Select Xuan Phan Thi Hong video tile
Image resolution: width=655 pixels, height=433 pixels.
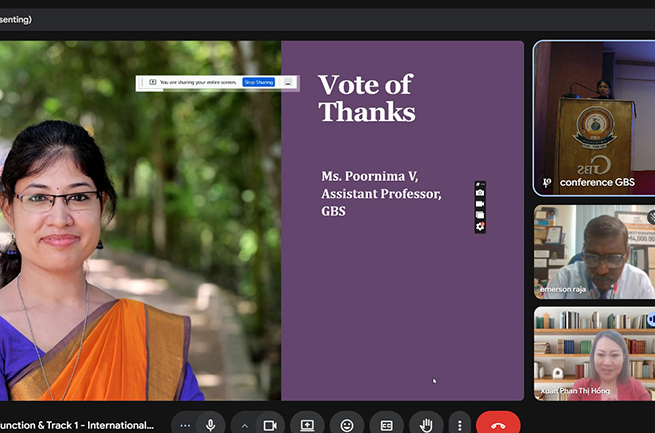(x=593, y=353)
